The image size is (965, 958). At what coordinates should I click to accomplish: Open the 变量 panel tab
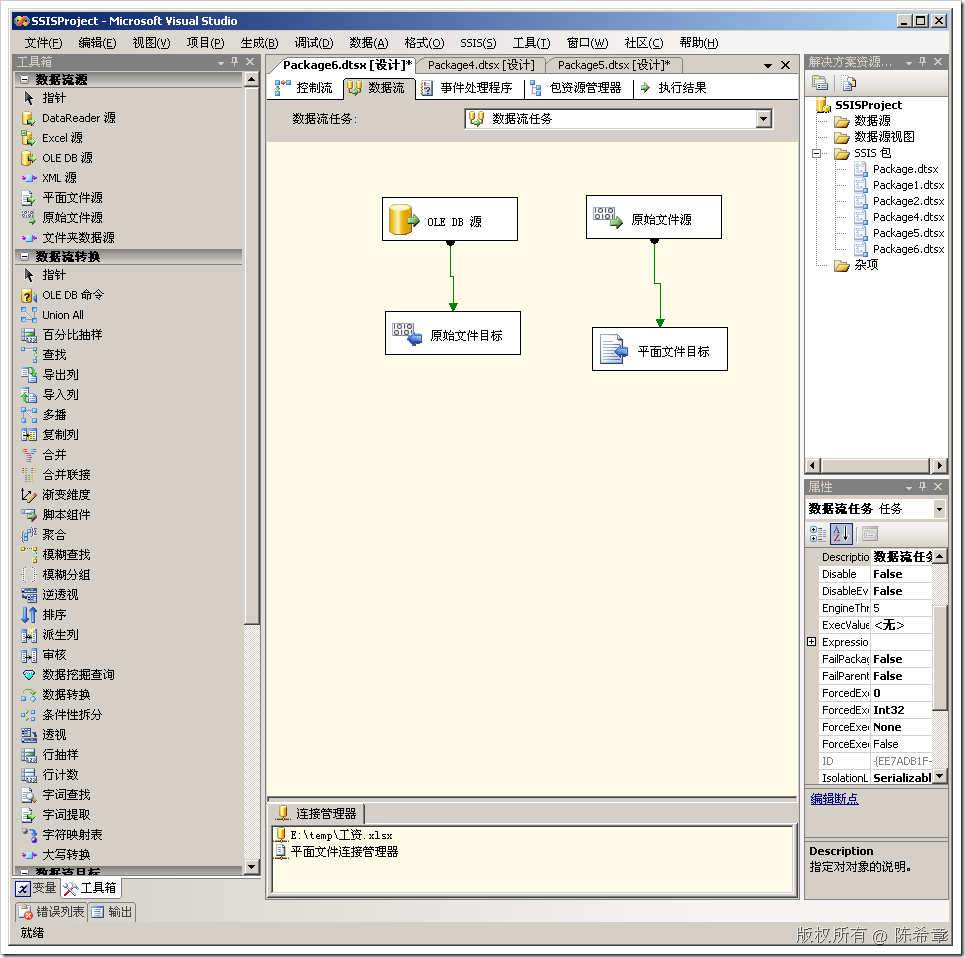36,888
